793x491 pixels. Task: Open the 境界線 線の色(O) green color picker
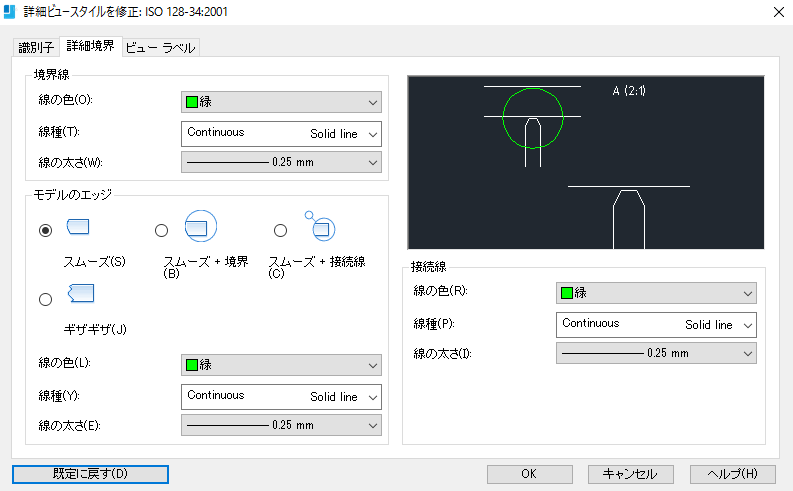coord(281,102)
